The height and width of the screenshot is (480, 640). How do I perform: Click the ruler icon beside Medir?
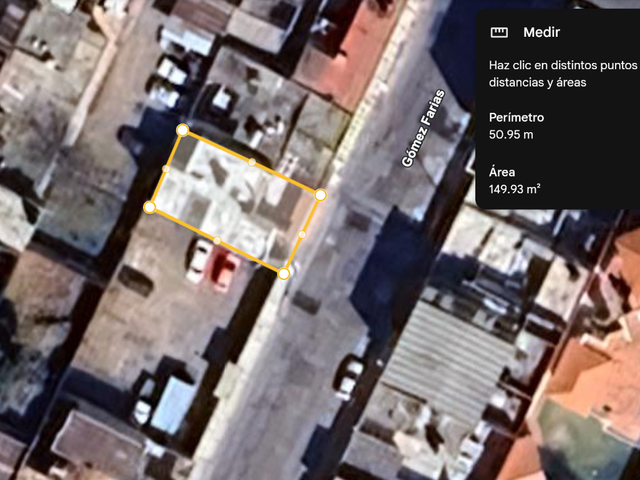click(499, 32)
